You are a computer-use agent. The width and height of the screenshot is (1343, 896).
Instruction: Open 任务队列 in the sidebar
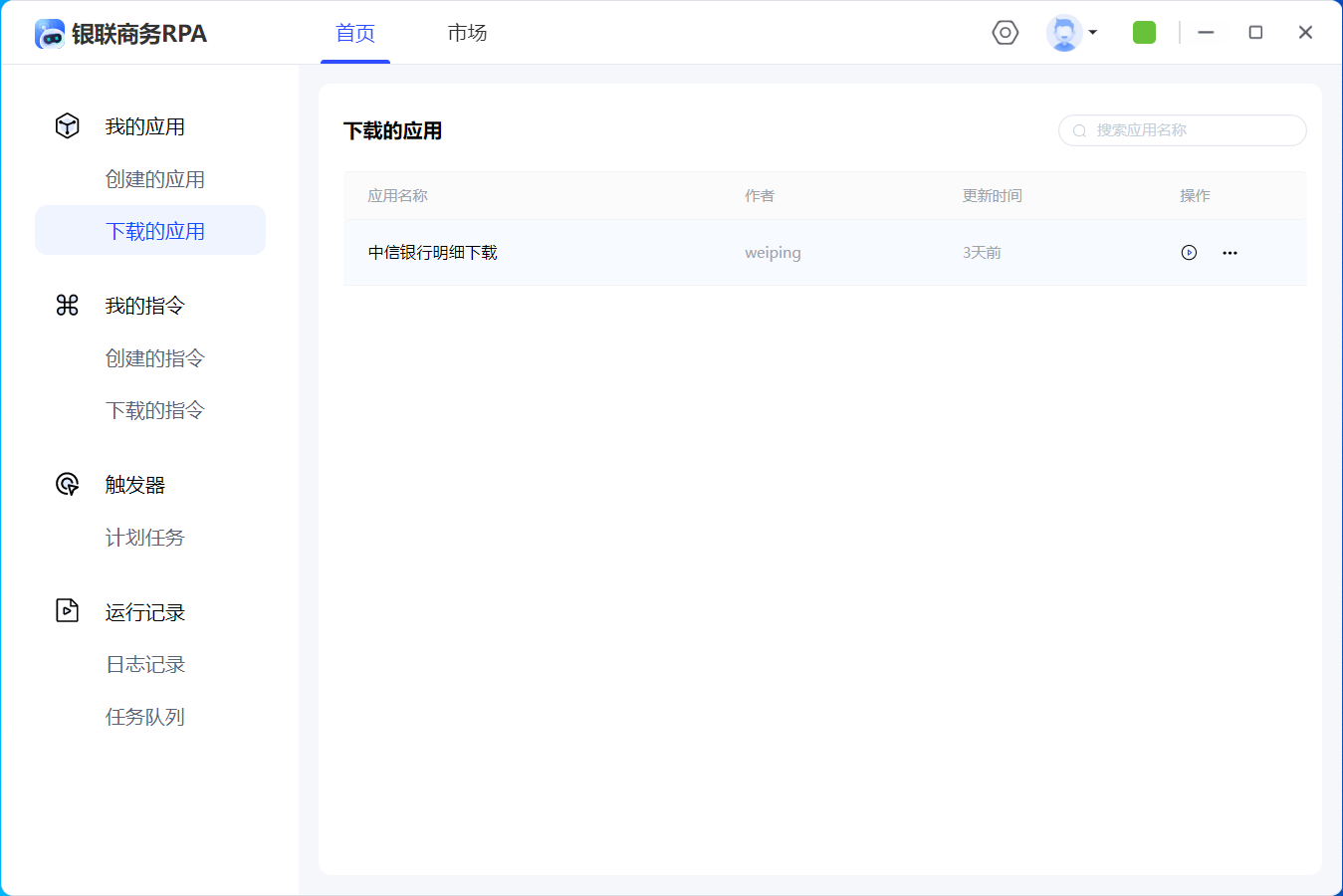[x=145, y=717]
